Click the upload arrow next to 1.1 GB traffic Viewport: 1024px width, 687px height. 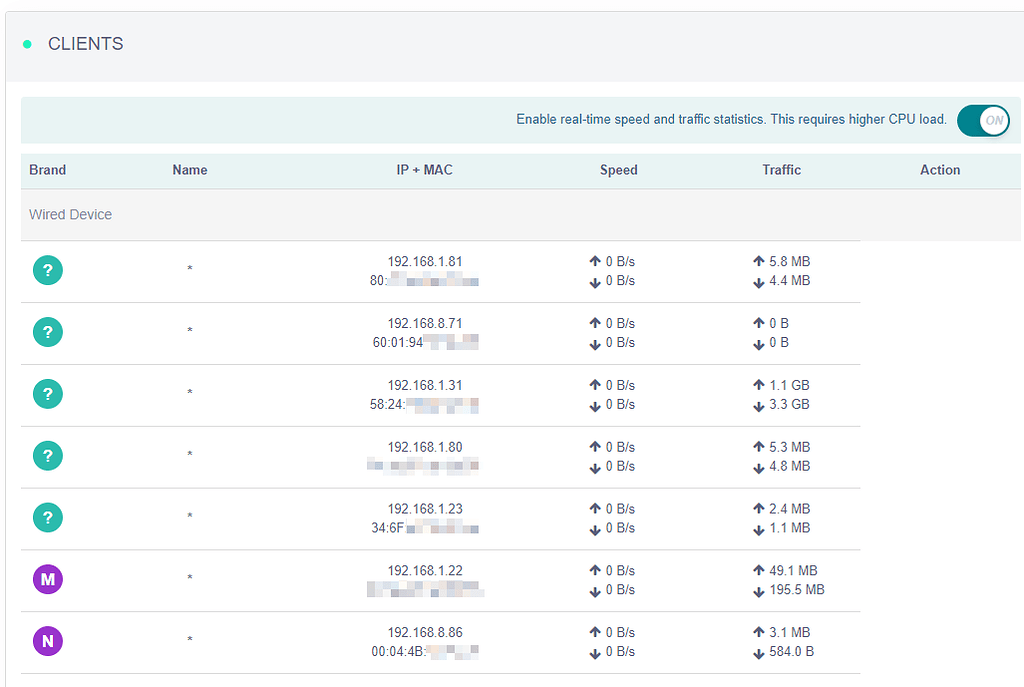[761, 385]
